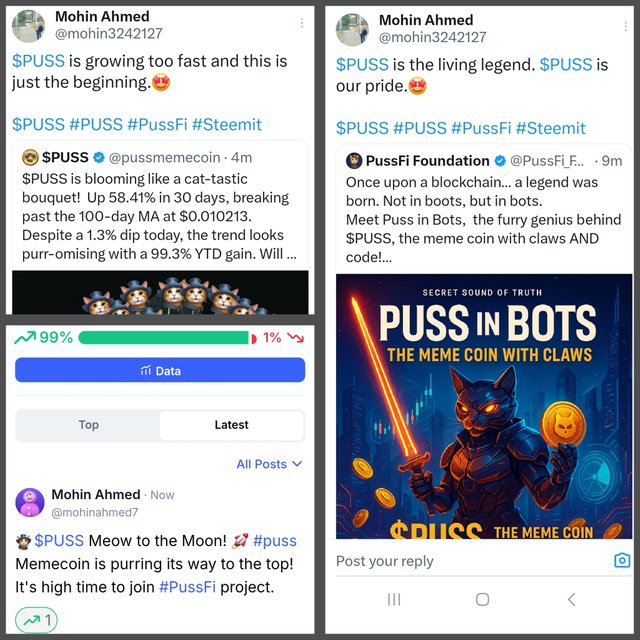Open the purple avatar for @mohinahmed7
Screen dimensions: 640x640
click(30, 502)
